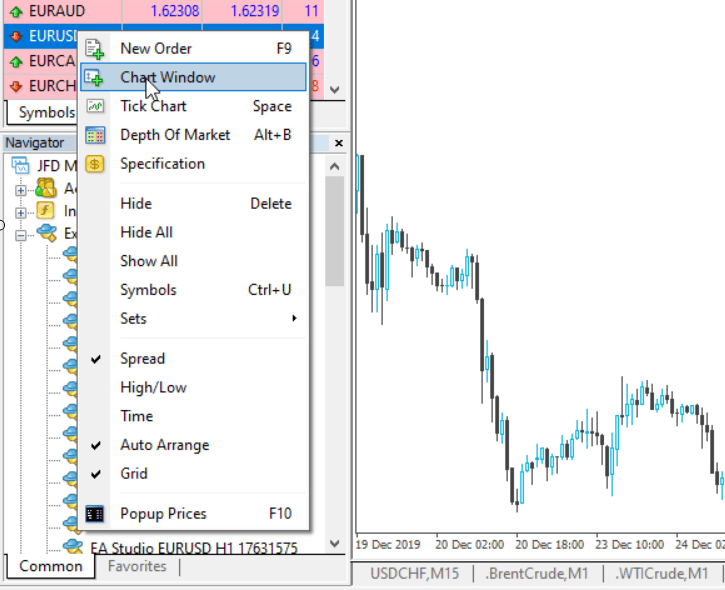The image size is (725, 590).
Task: Click the New Order icon in context menu
Action: tap(95, 48)
